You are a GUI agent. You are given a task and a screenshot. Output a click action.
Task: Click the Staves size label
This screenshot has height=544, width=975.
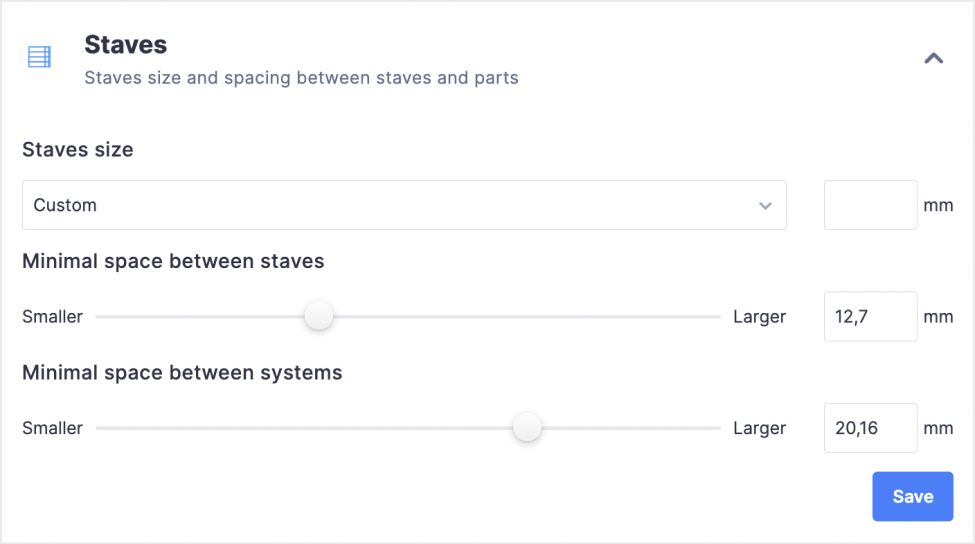coord(78,150)
